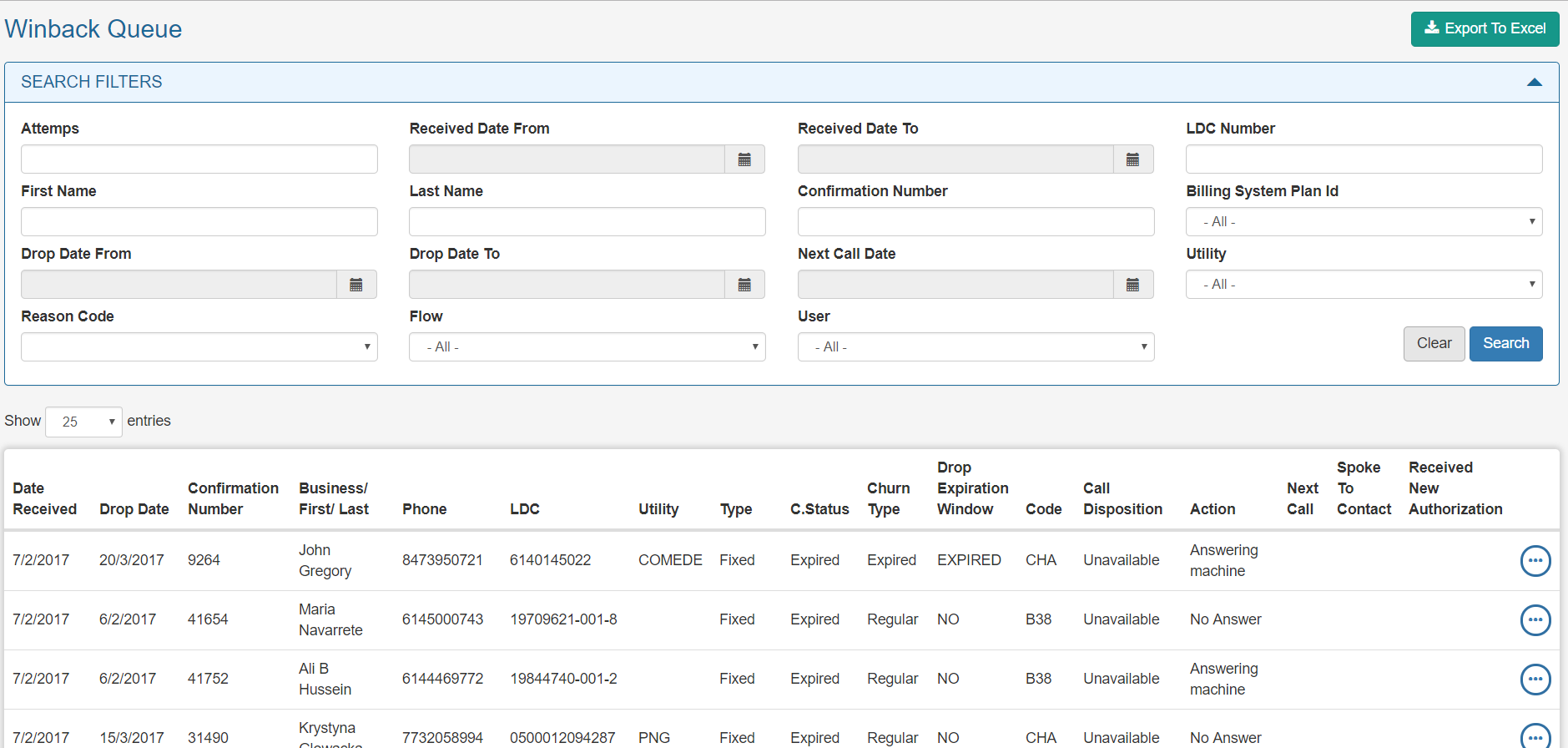The image size is (1568, 748).
Task: Focus the Last Name input field
Action: tap(587, 222)
